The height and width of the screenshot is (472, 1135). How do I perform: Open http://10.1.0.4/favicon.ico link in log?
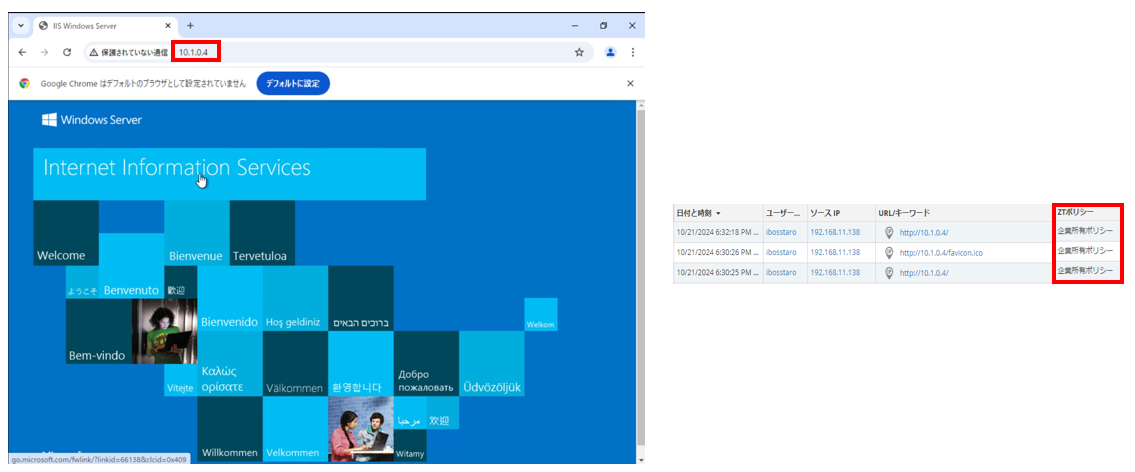point(941,253)
